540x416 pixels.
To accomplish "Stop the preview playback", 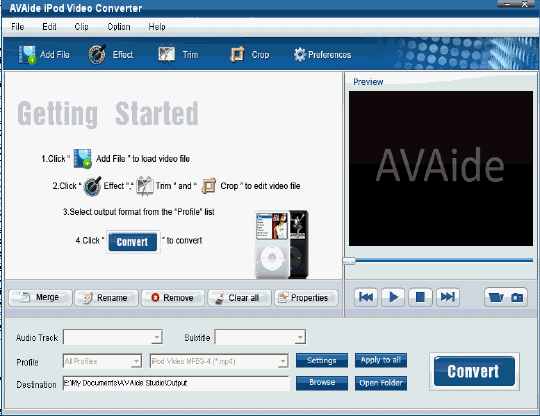I will pos(420,297).
